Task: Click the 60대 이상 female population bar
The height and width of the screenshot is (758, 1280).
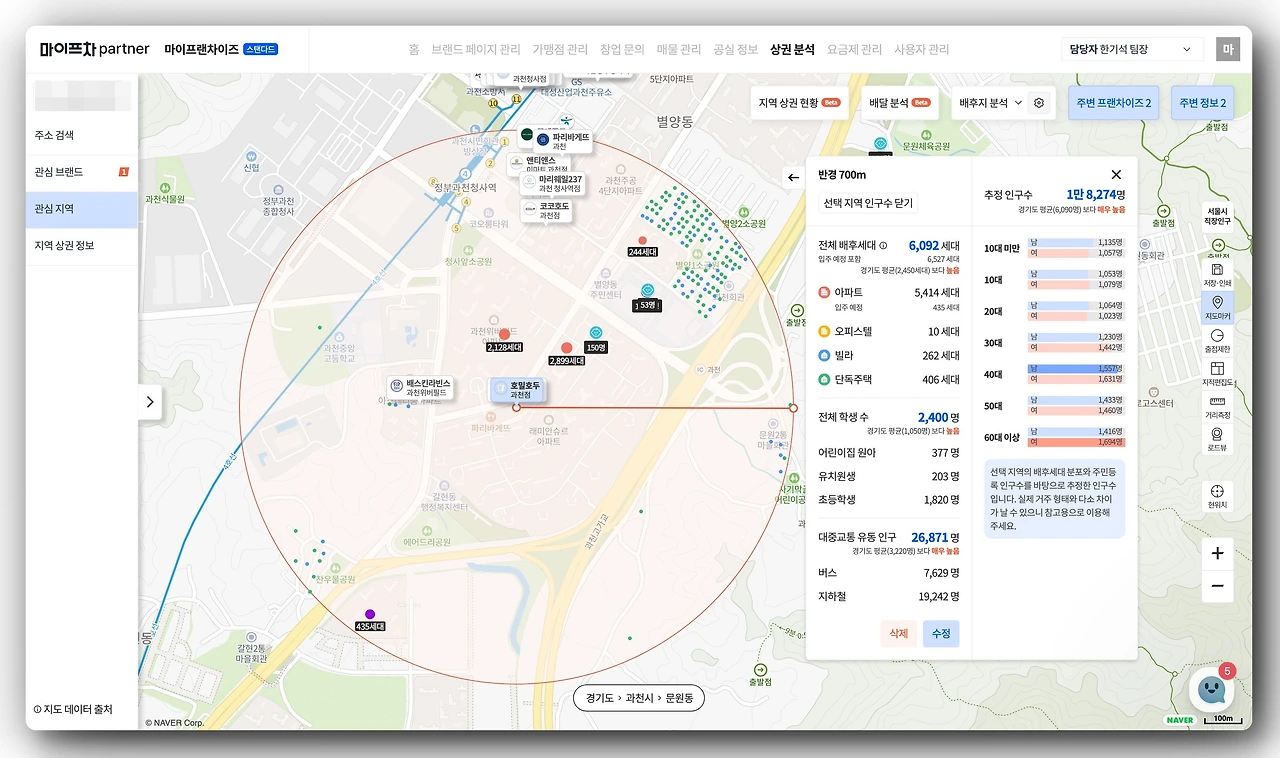Action: (1076, 442)
